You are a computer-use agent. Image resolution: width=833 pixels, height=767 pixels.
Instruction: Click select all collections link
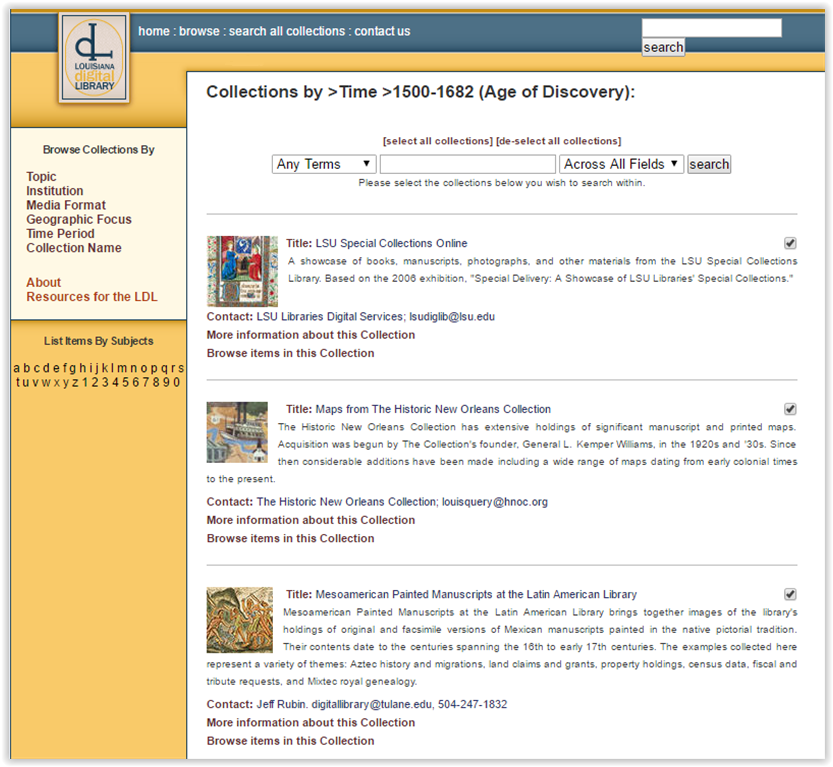point(438,141)
